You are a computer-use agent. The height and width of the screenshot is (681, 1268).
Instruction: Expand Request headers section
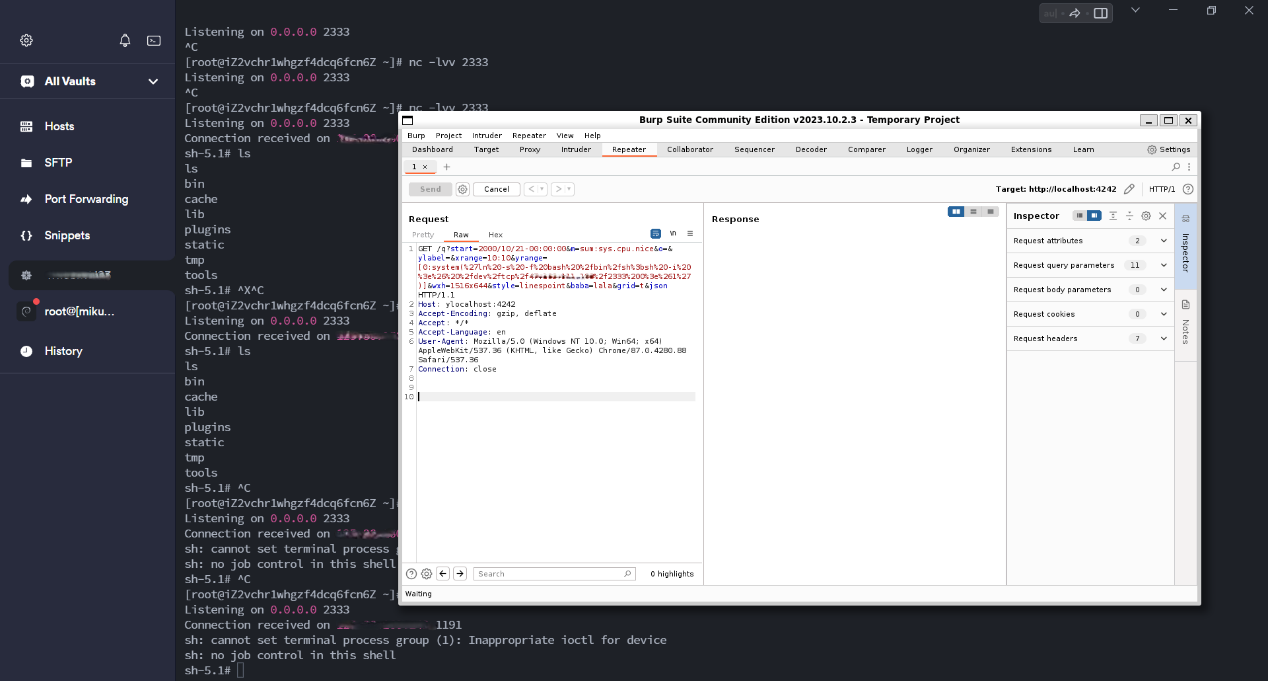tap(1164, 338)
